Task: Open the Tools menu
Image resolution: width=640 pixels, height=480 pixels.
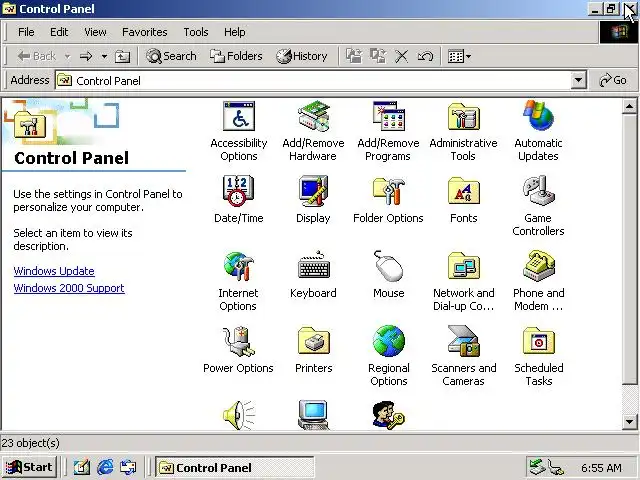Action: tap(196, 32)
